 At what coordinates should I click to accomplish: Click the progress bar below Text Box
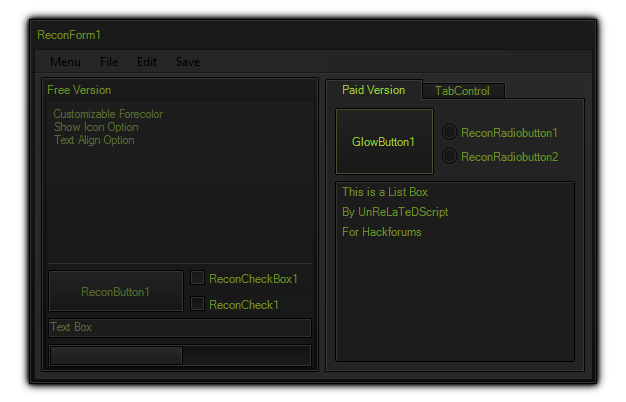click(180, 355)
